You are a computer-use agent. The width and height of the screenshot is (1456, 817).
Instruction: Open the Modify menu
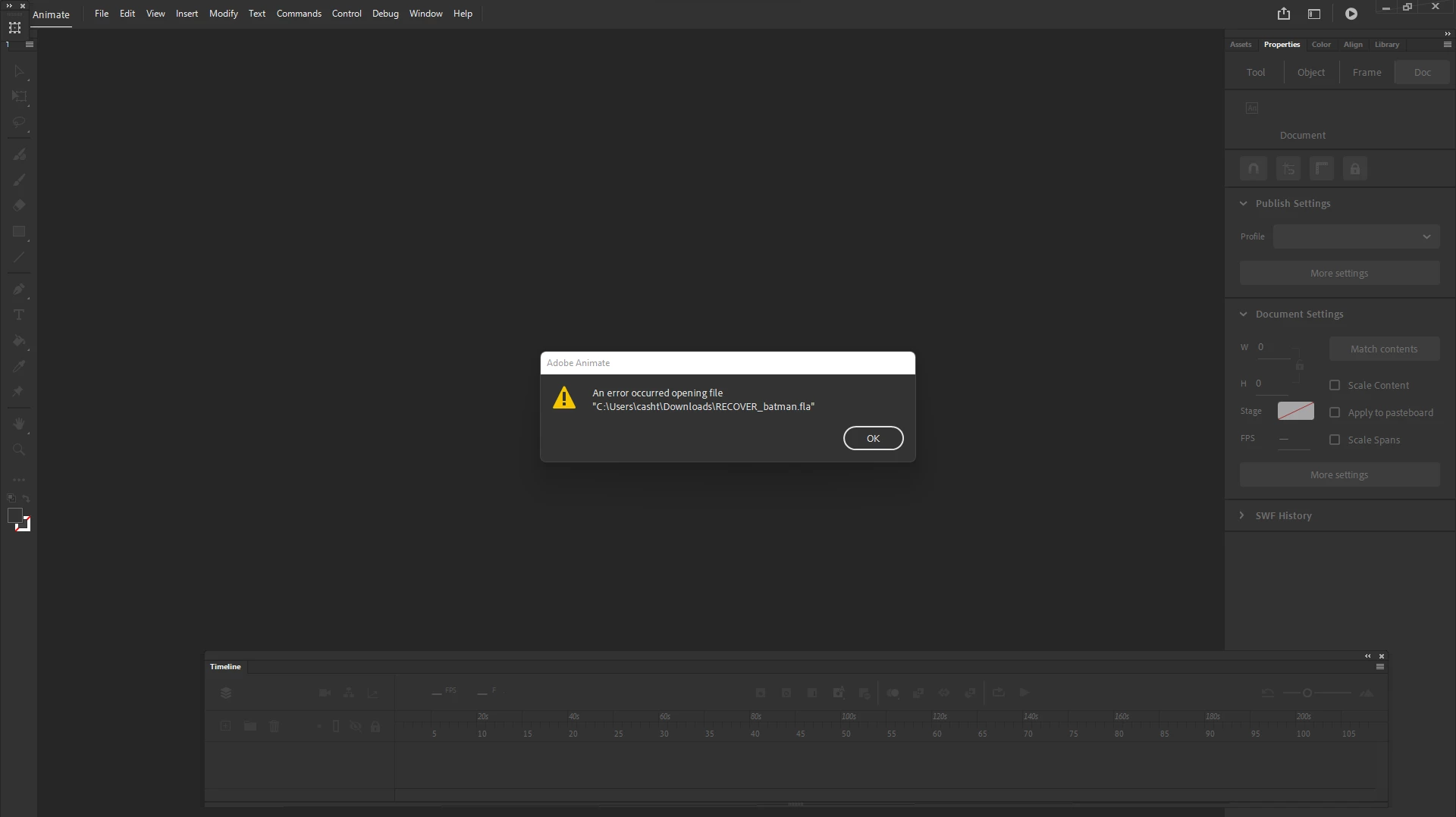(224, 14)
